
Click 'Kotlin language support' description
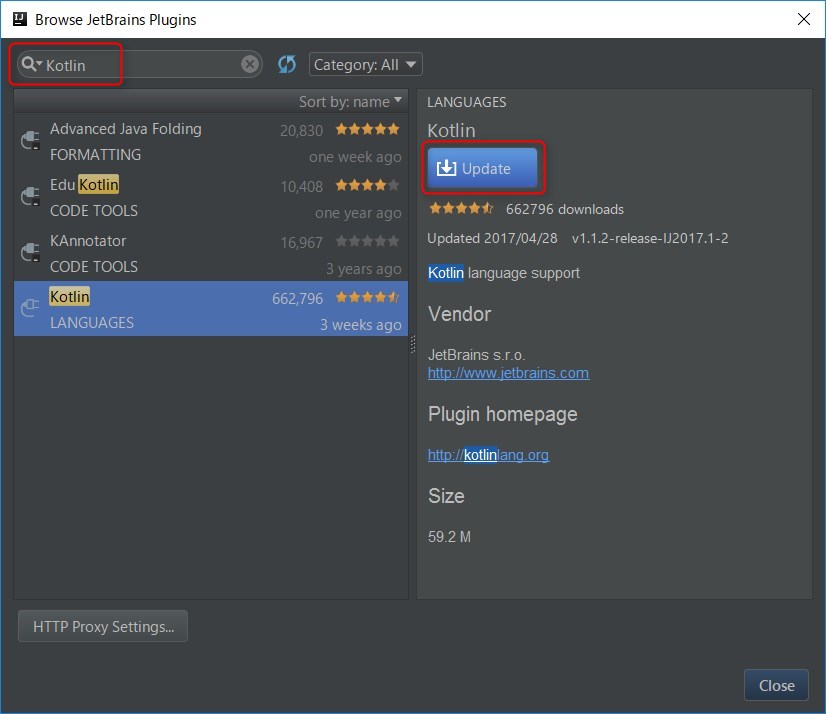coord(504,273)
